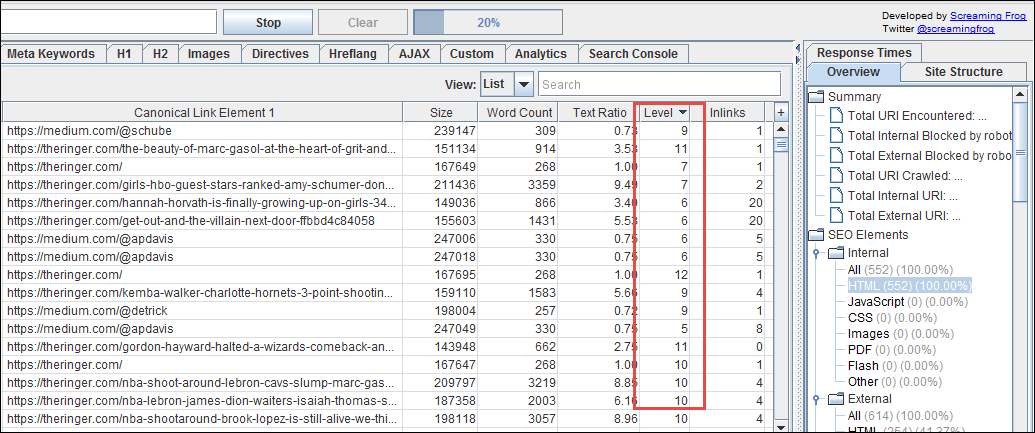Image resolution: width=1035 pixels, height=433 pixels.
Task: Sort by Text Ratio column header
Action: pos(599,113)
